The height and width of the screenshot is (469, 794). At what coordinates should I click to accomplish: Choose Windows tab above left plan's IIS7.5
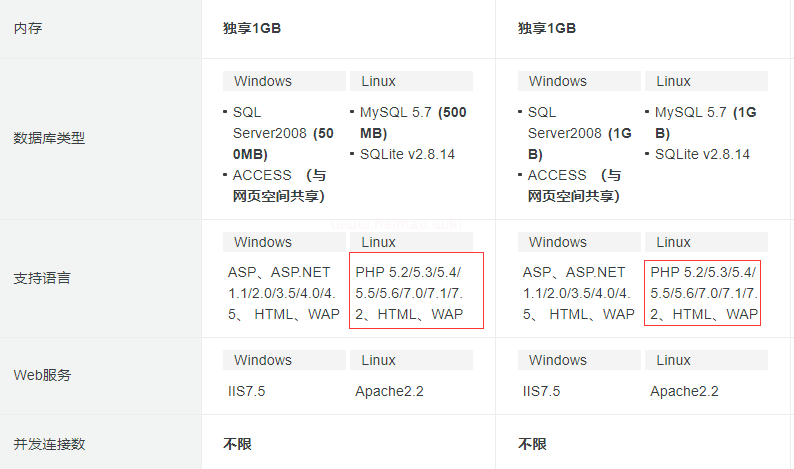pos(285,360)
